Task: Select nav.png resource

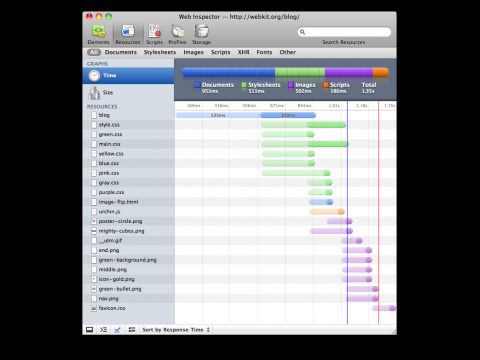Action: (128, 299)
